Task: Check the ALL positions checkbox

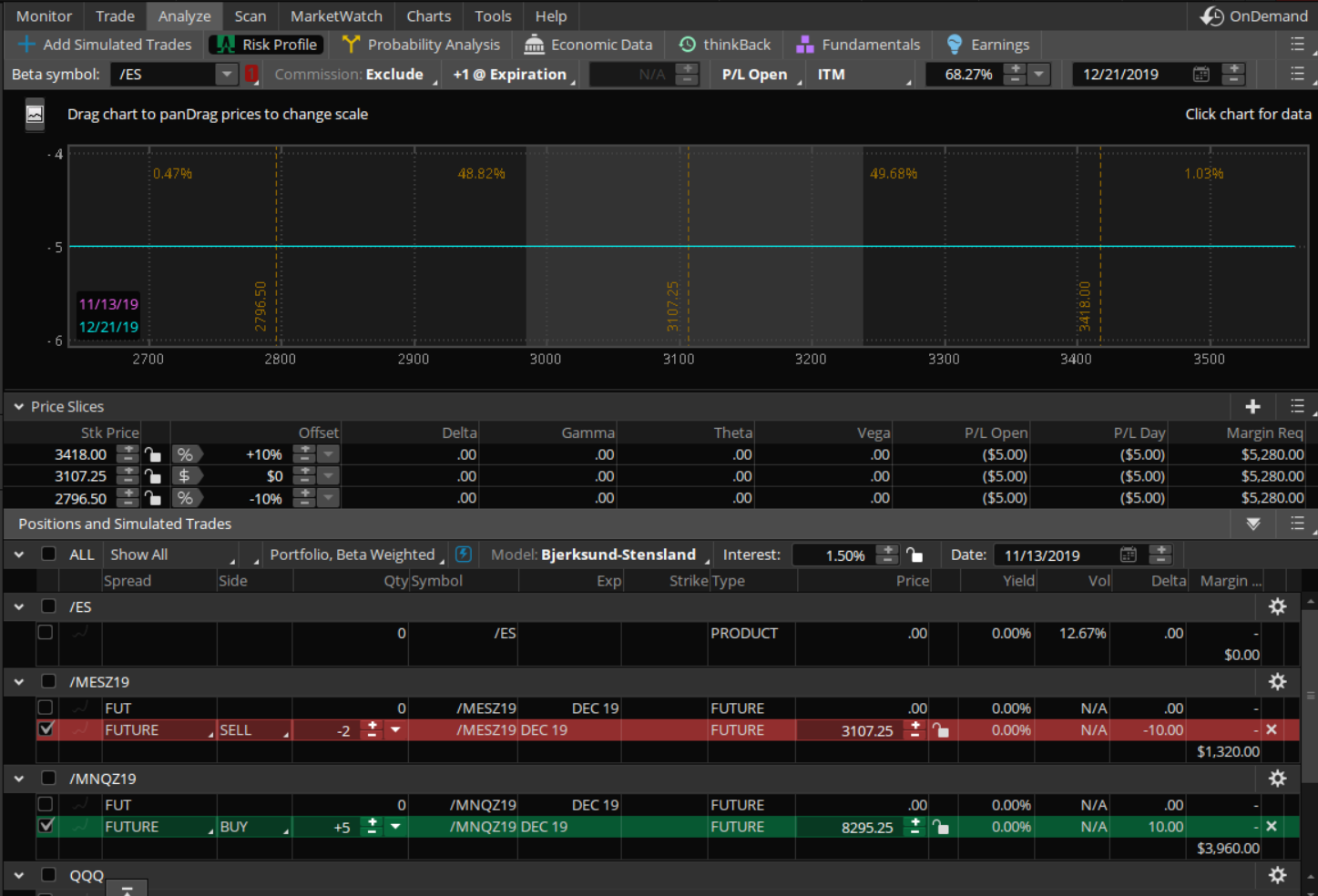Action: tap(48, 554)
